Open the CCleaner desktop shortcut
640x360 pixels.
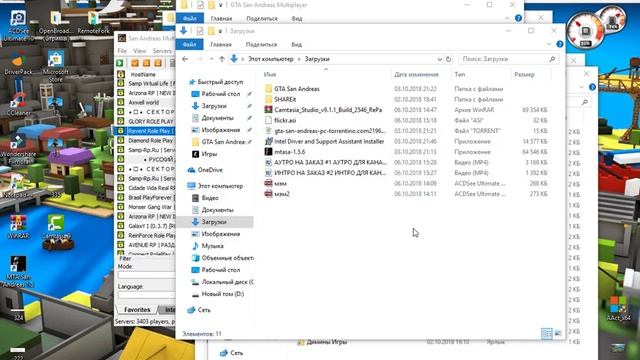coord(18,104)
